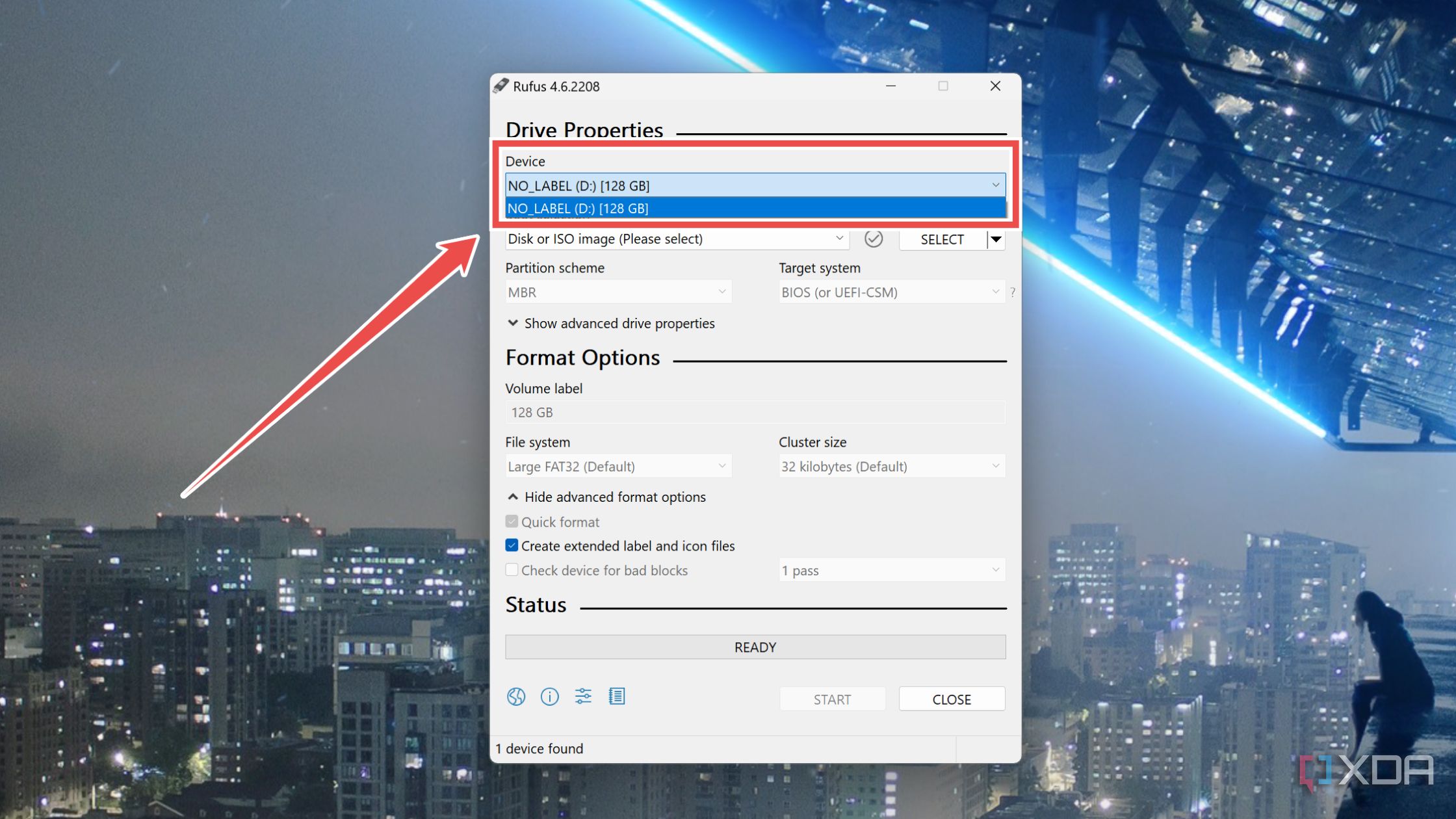Screen dimensions: 1456x819
Task: Open the arrow menu next to SELECT
Action: [995, 239]
